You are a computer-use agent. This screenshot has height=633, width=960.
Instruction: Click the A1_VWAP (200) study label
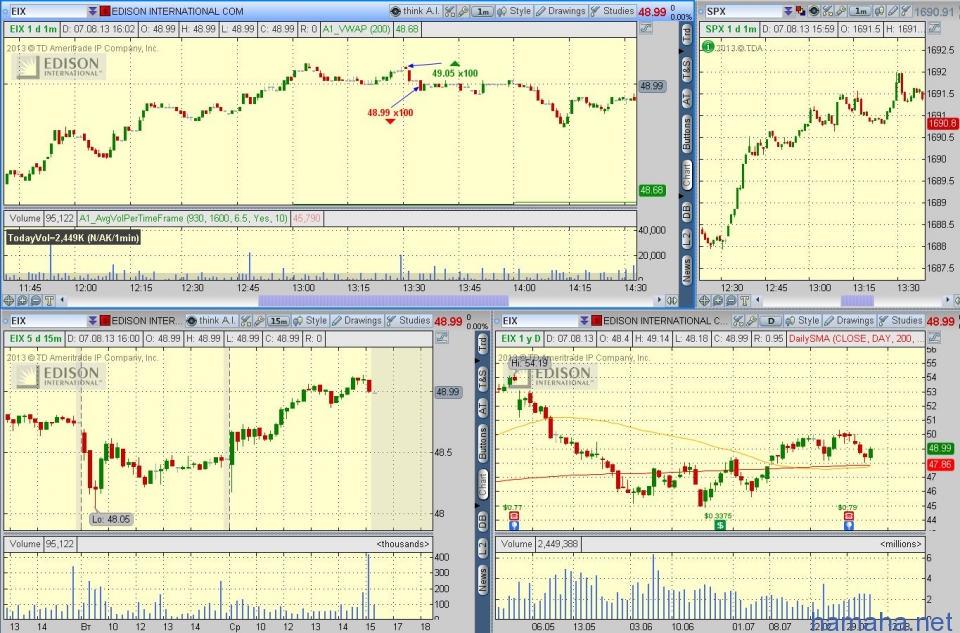(x=356, y=29)
